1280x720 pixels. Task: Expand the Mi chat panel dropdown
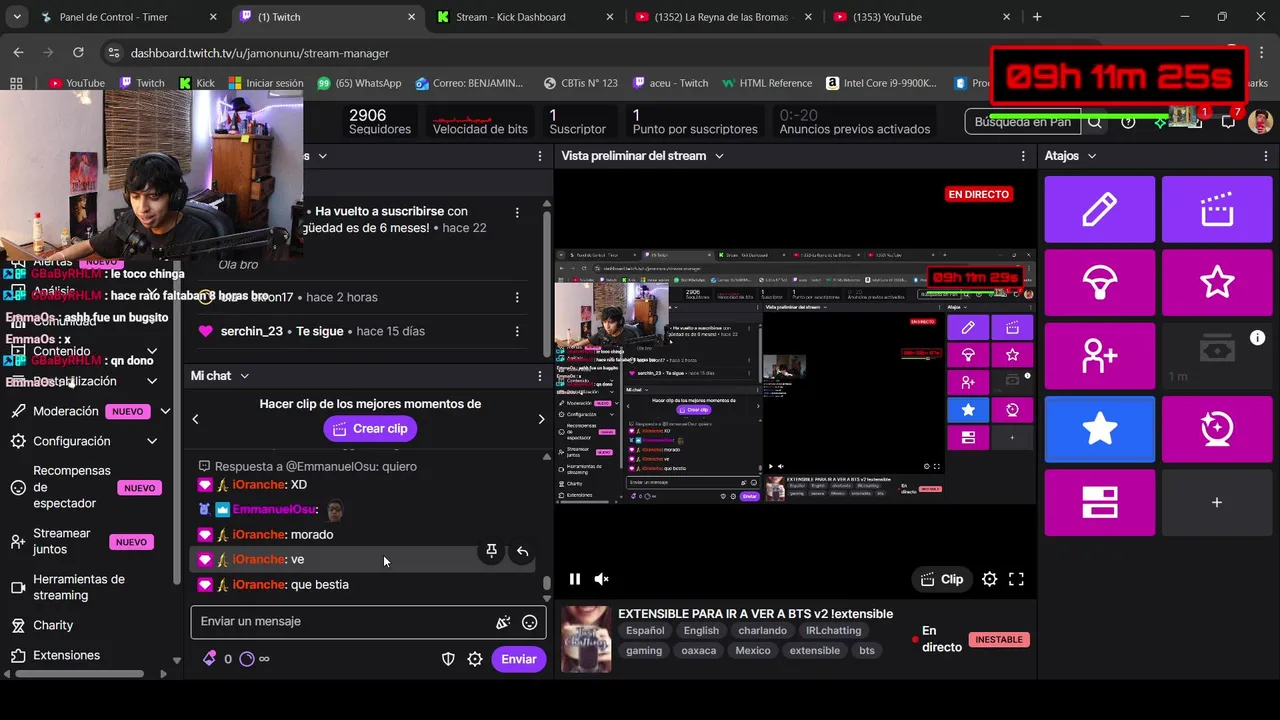point(244,376)
